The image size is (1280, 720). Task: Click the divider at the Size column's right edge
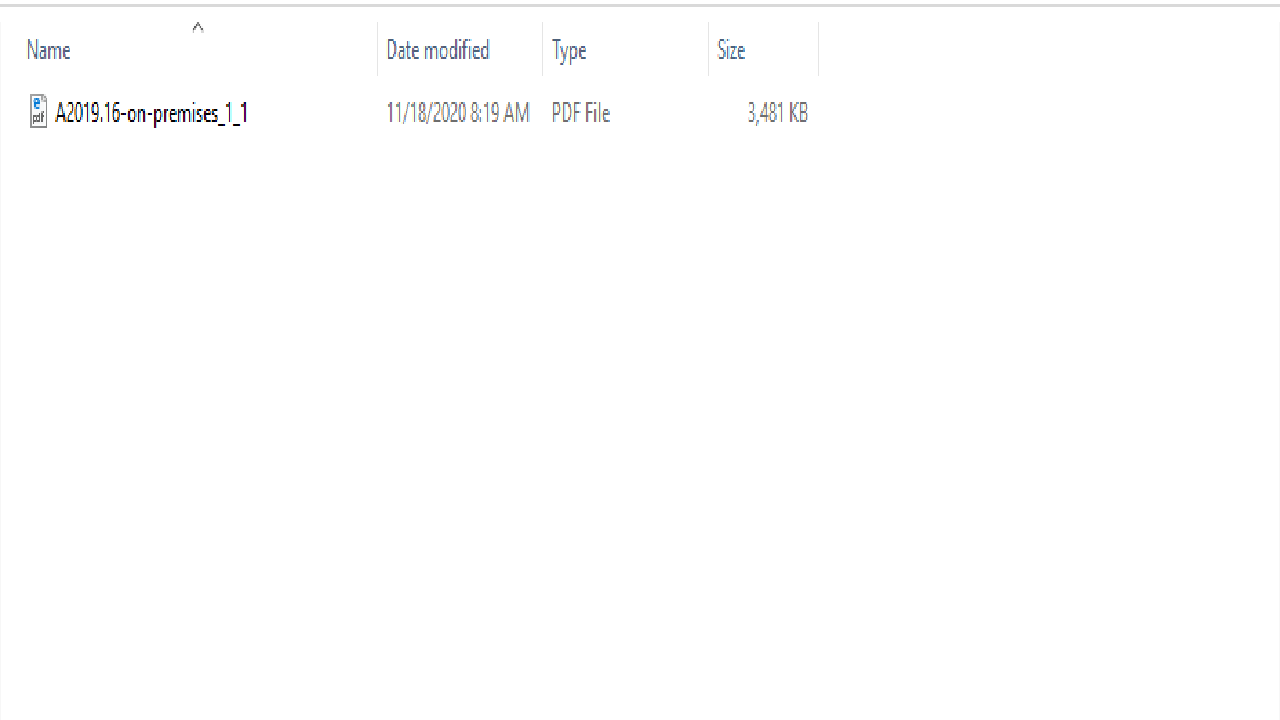tap(818, 49)
